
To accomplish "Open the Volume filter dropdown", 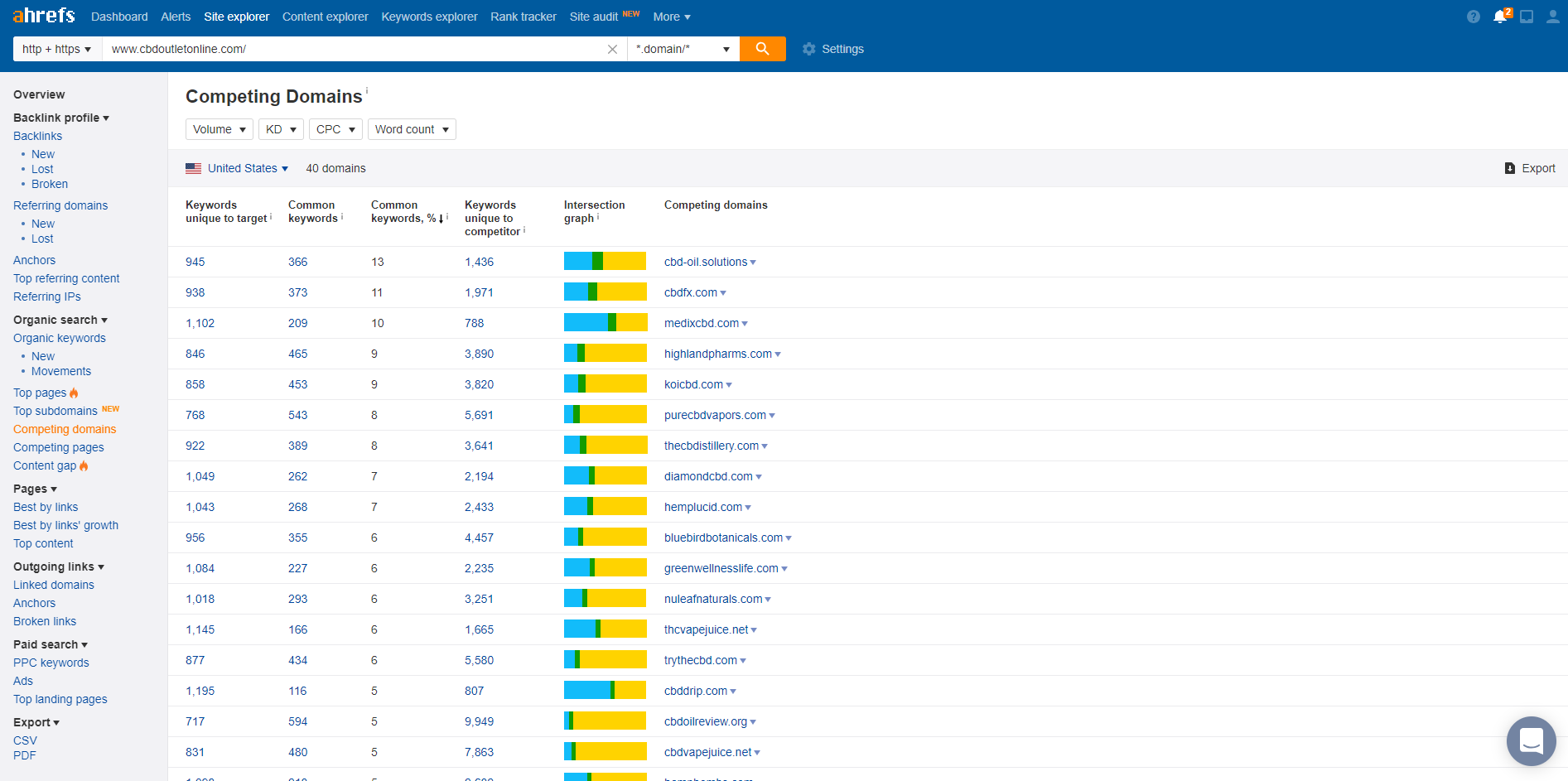I will (x=220, y=129).
